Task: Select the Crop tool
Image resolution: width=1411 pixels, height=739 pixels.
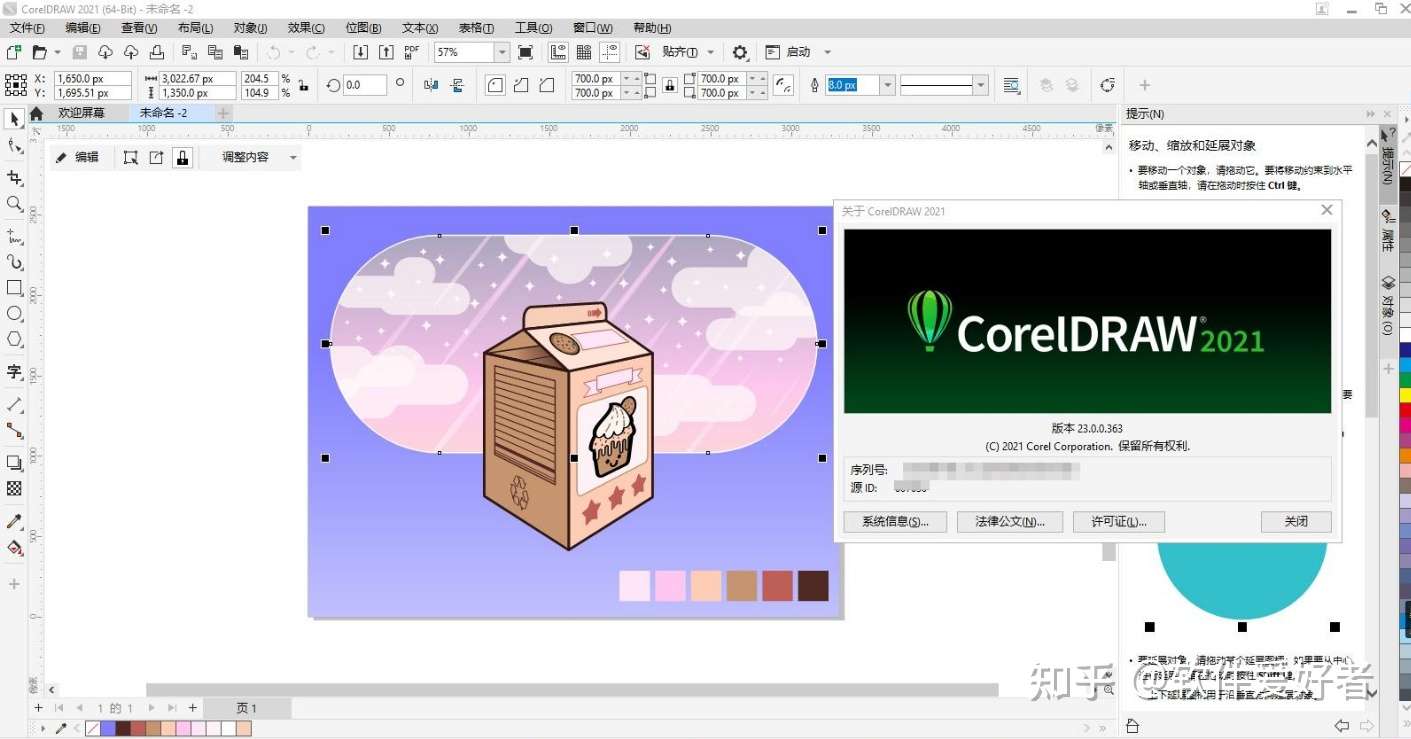Action: point(14,177)
